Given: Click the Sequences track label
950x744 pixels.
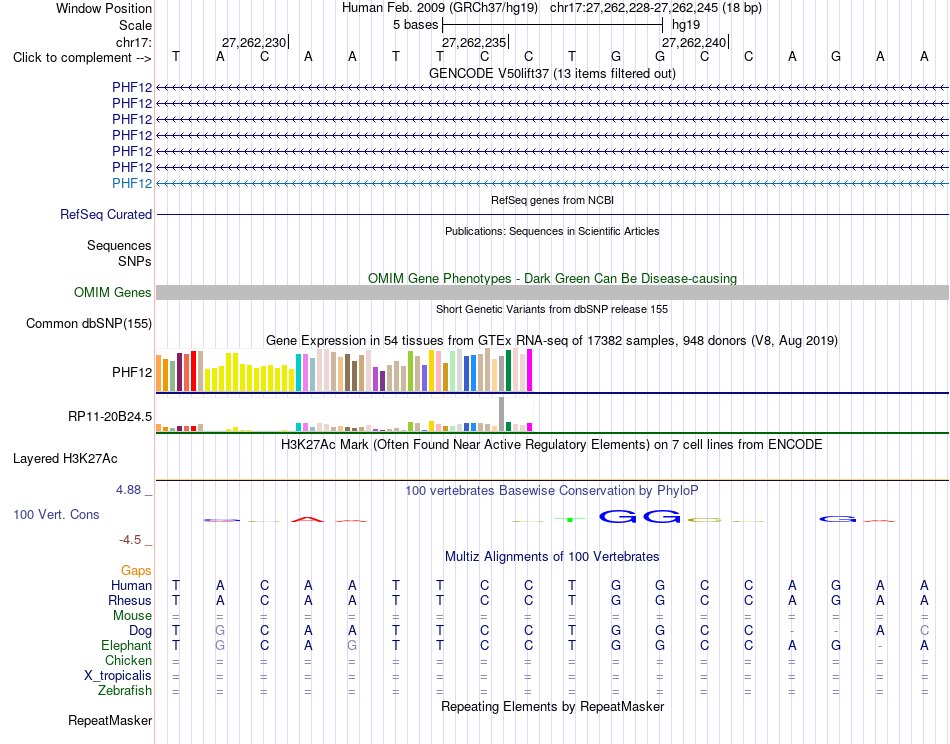Looking at the screenshot, I should coord(119,245).
